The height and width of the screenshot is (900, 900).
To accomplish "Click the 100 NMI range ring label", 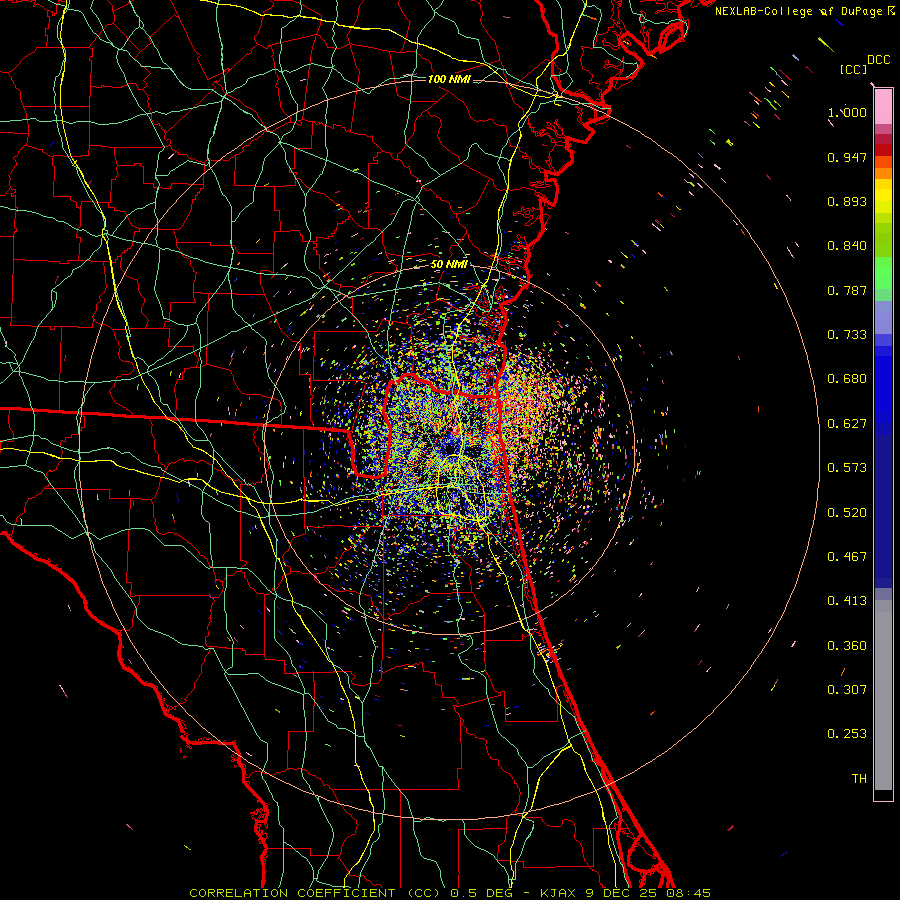I will point(449,79).
